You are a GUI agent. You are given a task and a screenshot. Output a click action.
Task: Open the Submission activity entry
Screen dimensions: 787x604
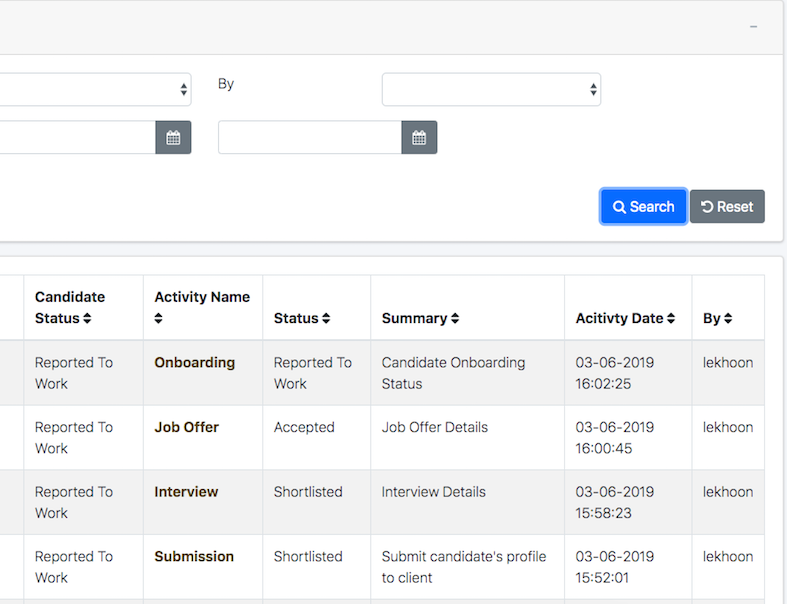point(194,557)
